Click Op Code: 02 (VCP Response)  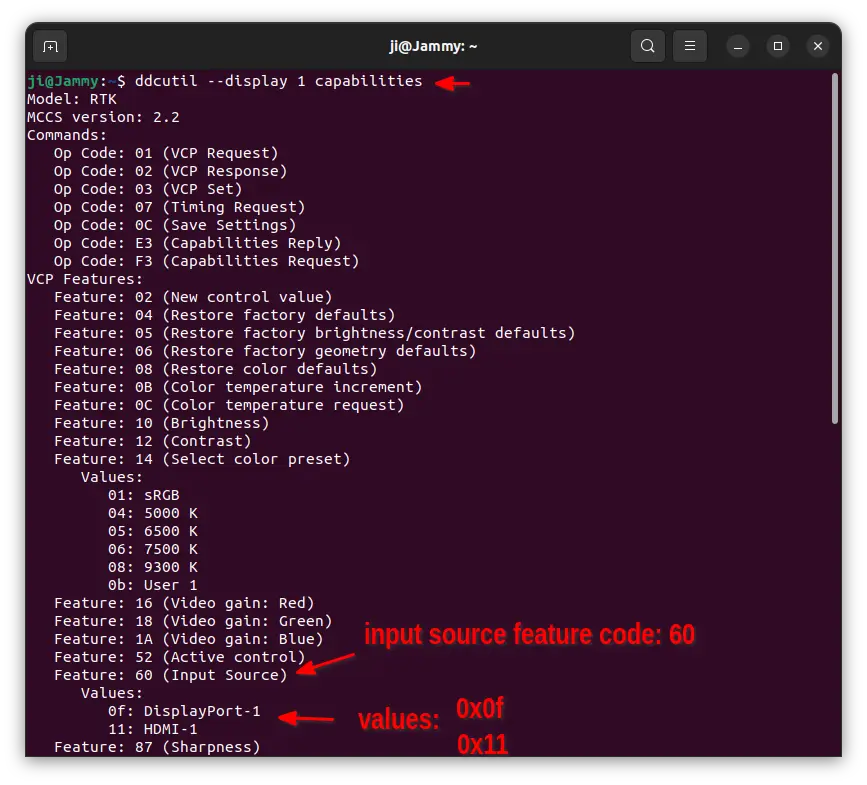[170, 171]
